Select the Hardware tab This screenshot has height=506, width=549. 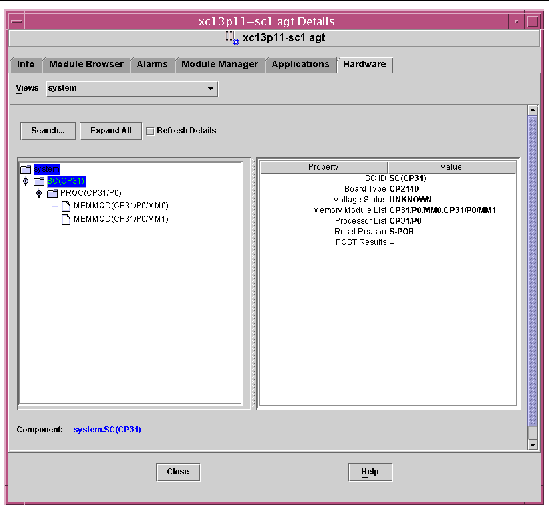[364, 64]
